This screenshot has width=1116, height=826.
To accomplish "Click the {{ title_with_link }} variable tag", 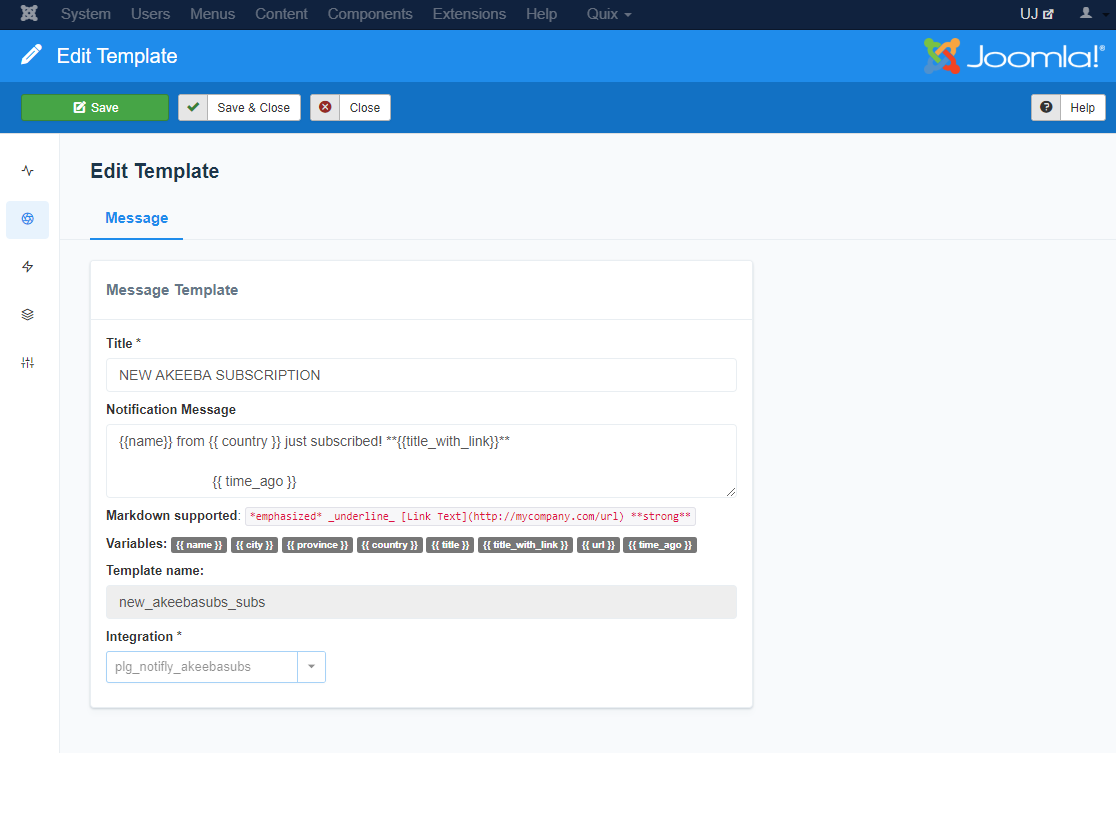I will [x=526, y=545].
